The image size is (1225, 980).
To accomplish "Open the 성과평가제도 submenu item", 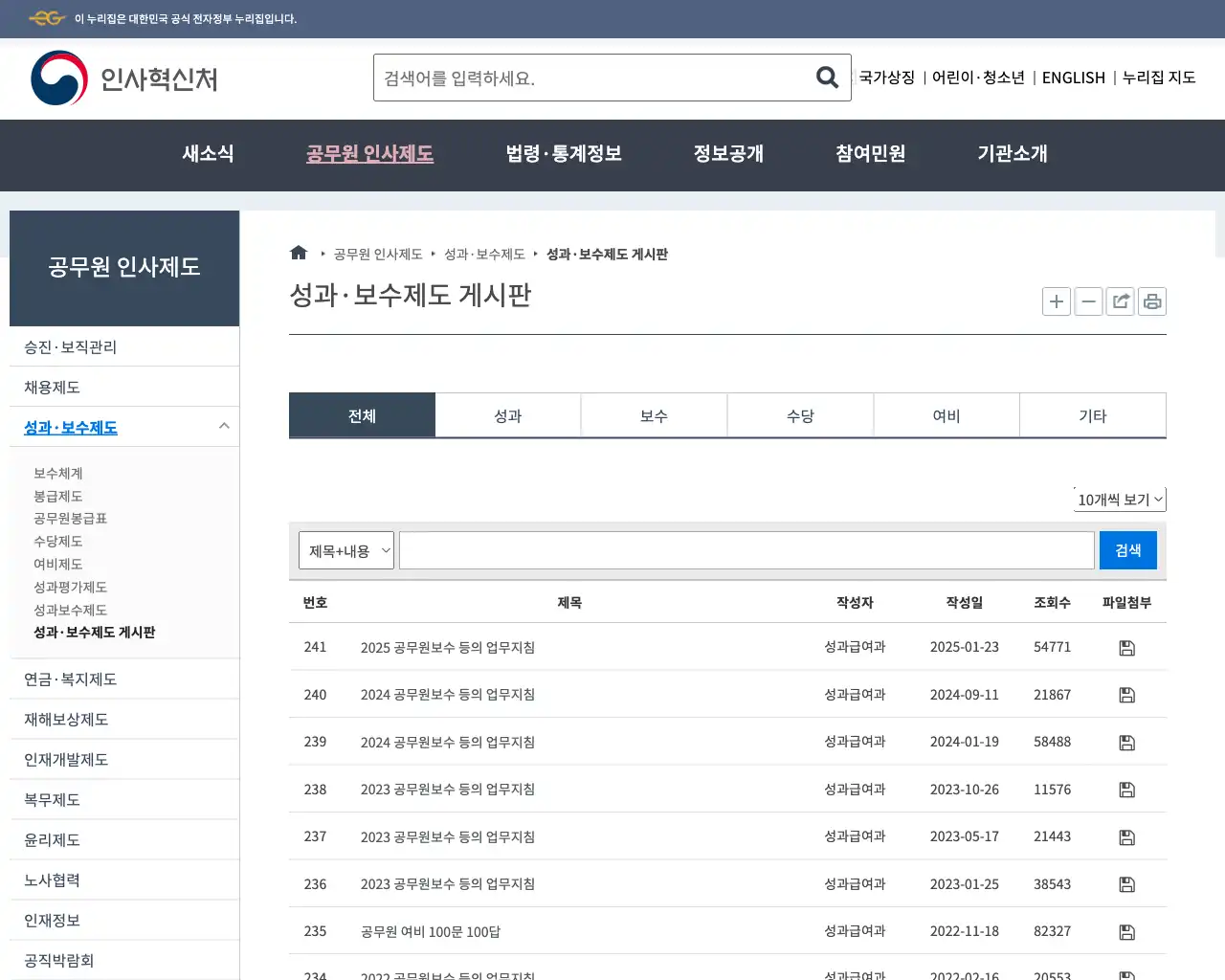I will pyautogui.click(x=70, y=587).
